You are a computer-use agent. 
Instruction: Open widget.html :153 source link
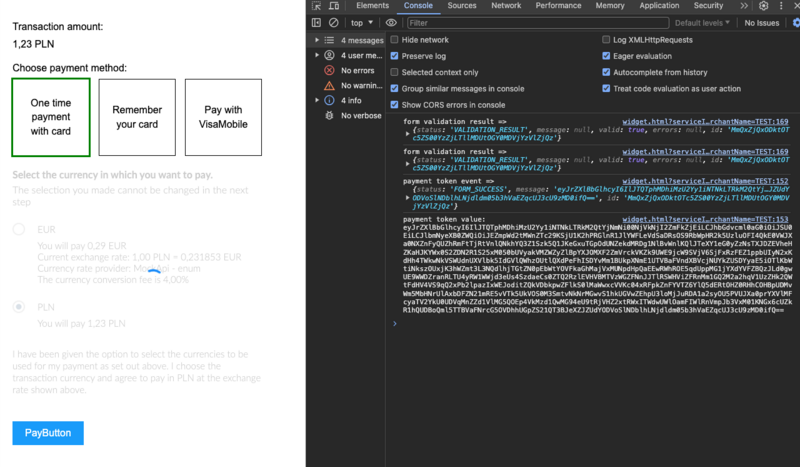[705, 219]
